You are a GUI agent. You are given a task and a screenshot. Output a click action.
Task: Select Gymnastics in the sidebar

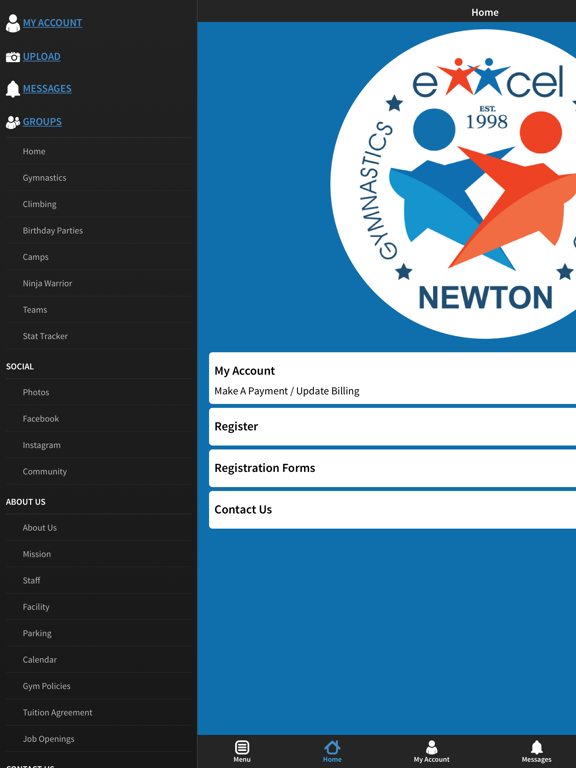98,178
